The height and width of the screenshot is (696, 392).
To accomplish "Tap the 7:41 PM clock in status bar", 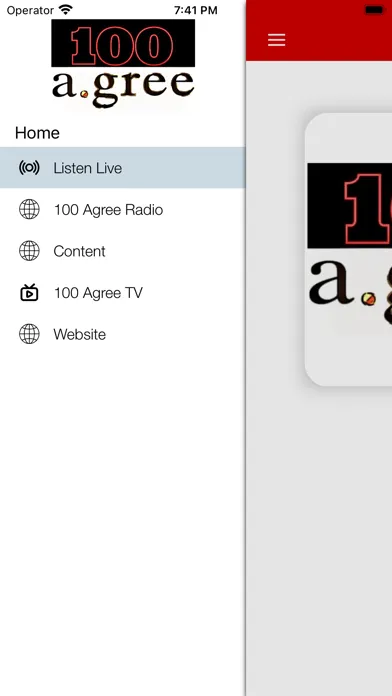I will pos(196,10).
